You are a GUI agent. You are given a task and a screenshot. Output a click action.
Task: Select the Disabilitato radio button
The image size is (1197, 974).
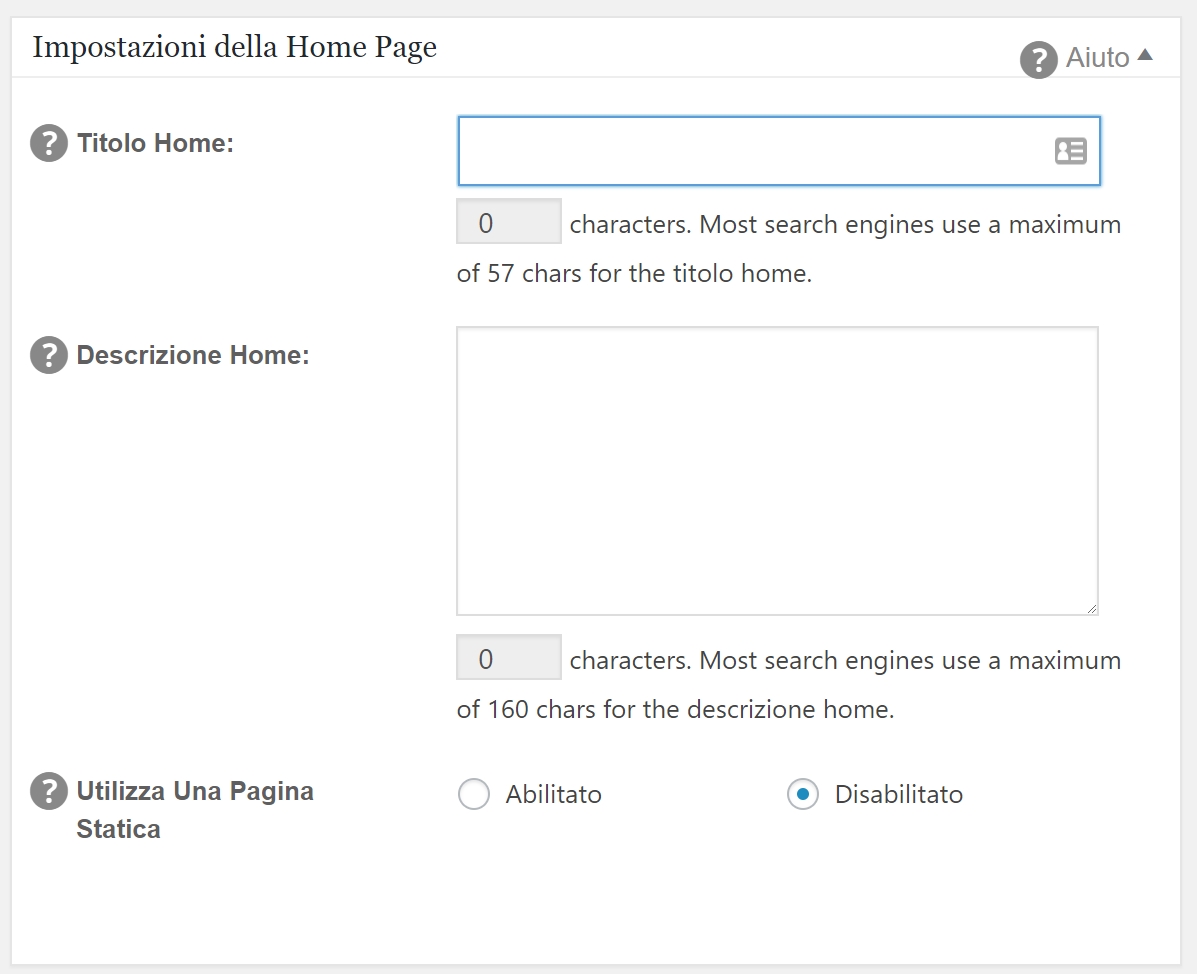[802, 795]
